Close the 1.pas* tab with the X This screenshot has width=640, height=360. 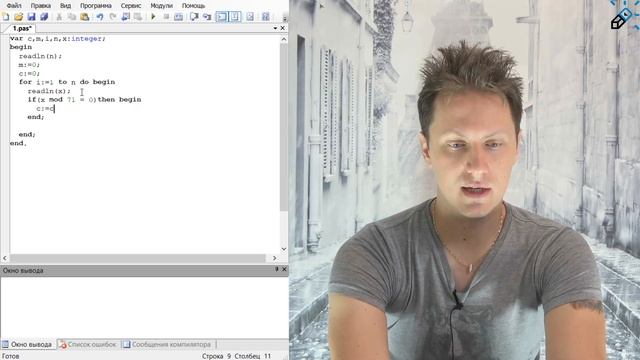coord(282,28)
